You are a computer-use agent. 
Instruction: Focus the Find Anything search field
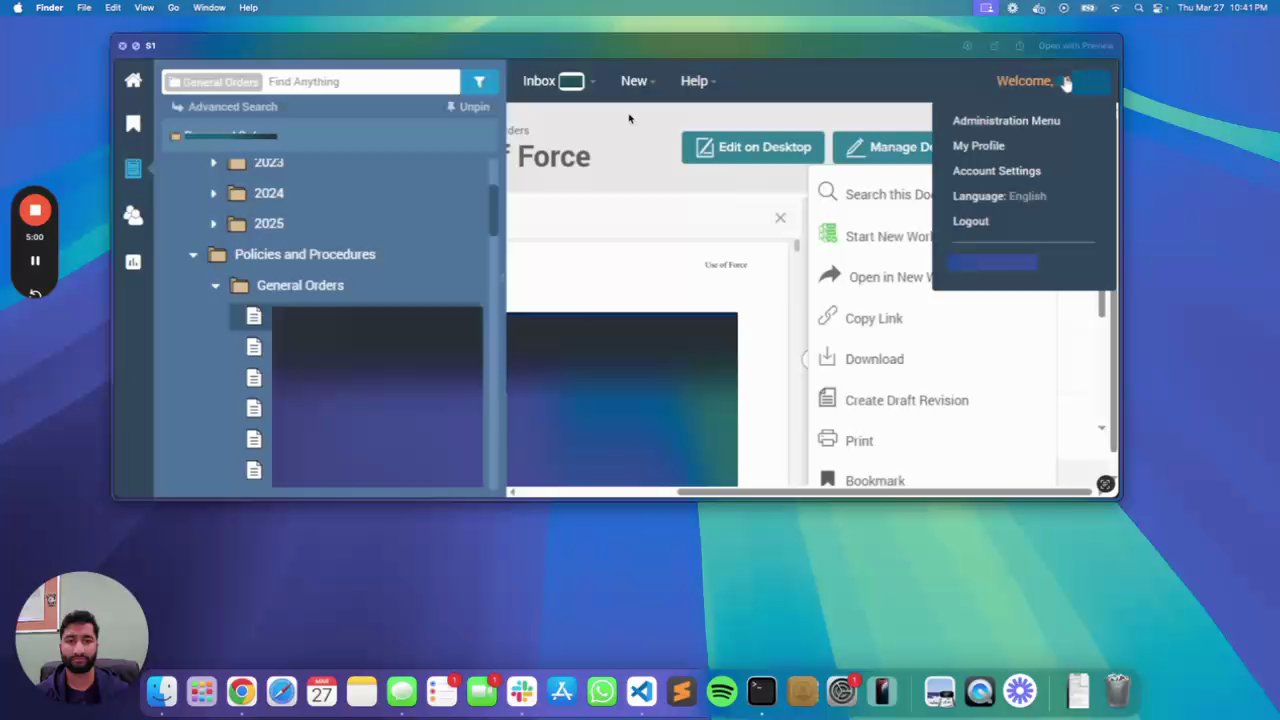coord(361,82)
